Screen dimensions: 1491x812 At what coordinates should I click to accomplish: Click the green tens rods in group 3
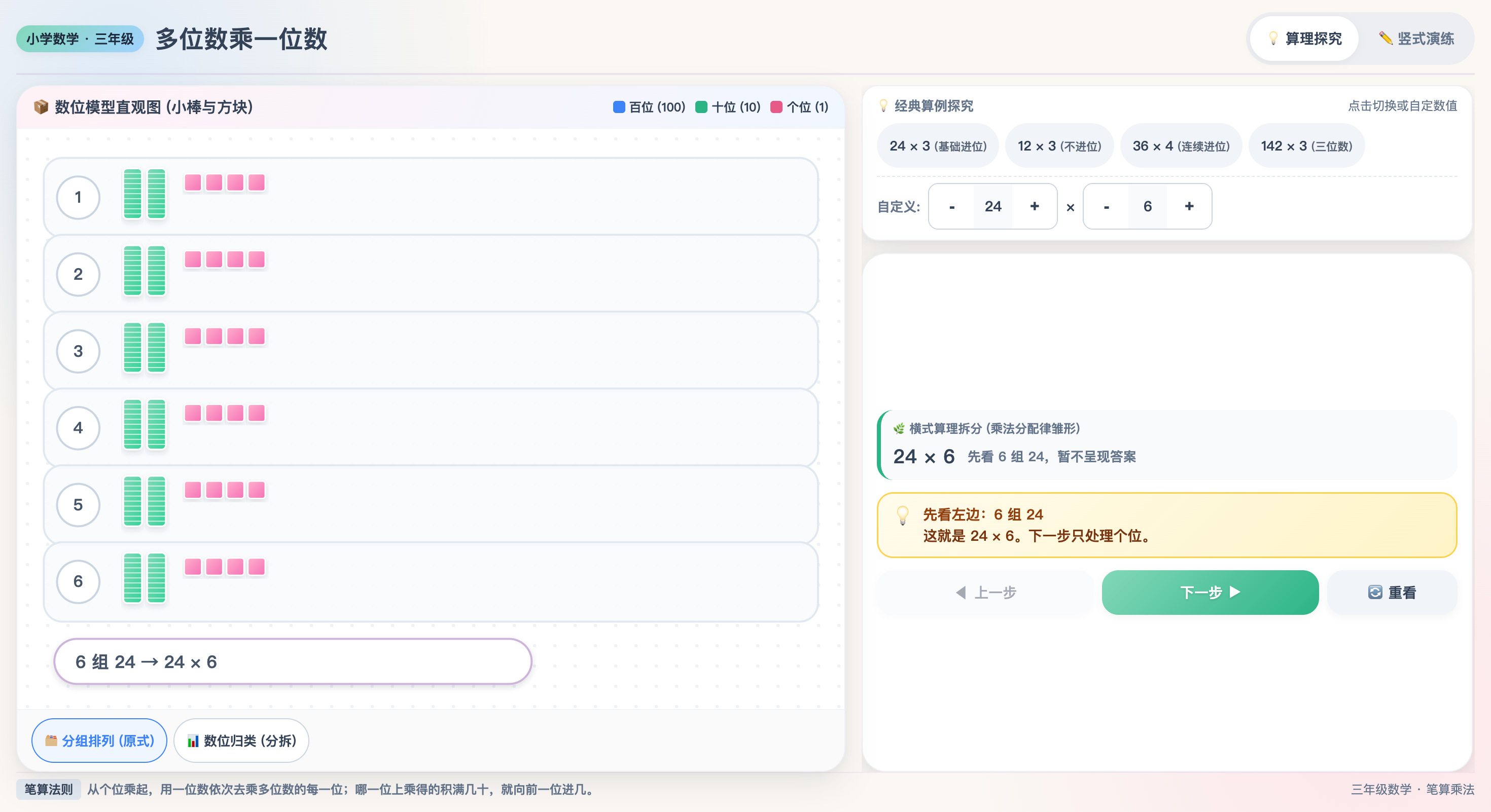click(x=144, y=347)
